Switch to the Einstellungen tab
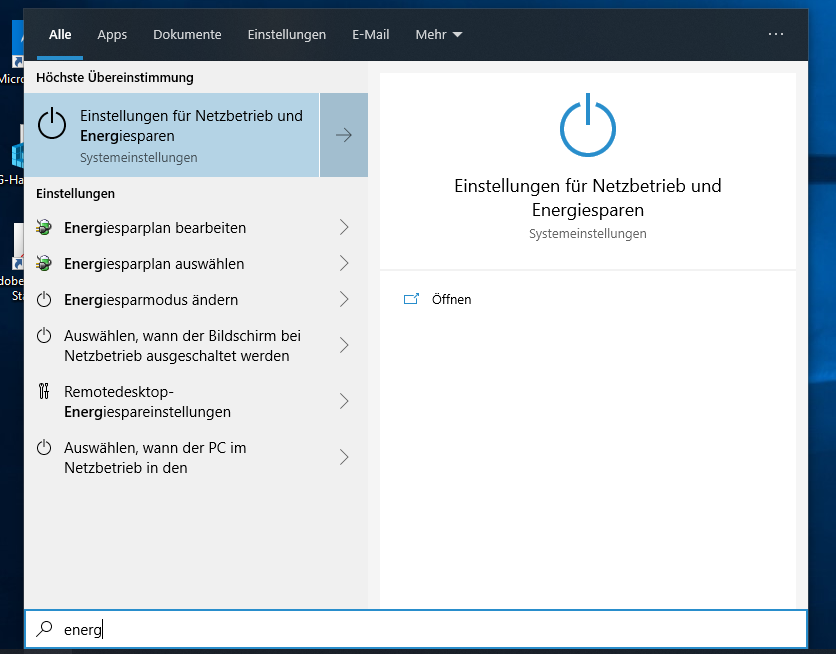836x654 pixels. click(x=286, y=35)
